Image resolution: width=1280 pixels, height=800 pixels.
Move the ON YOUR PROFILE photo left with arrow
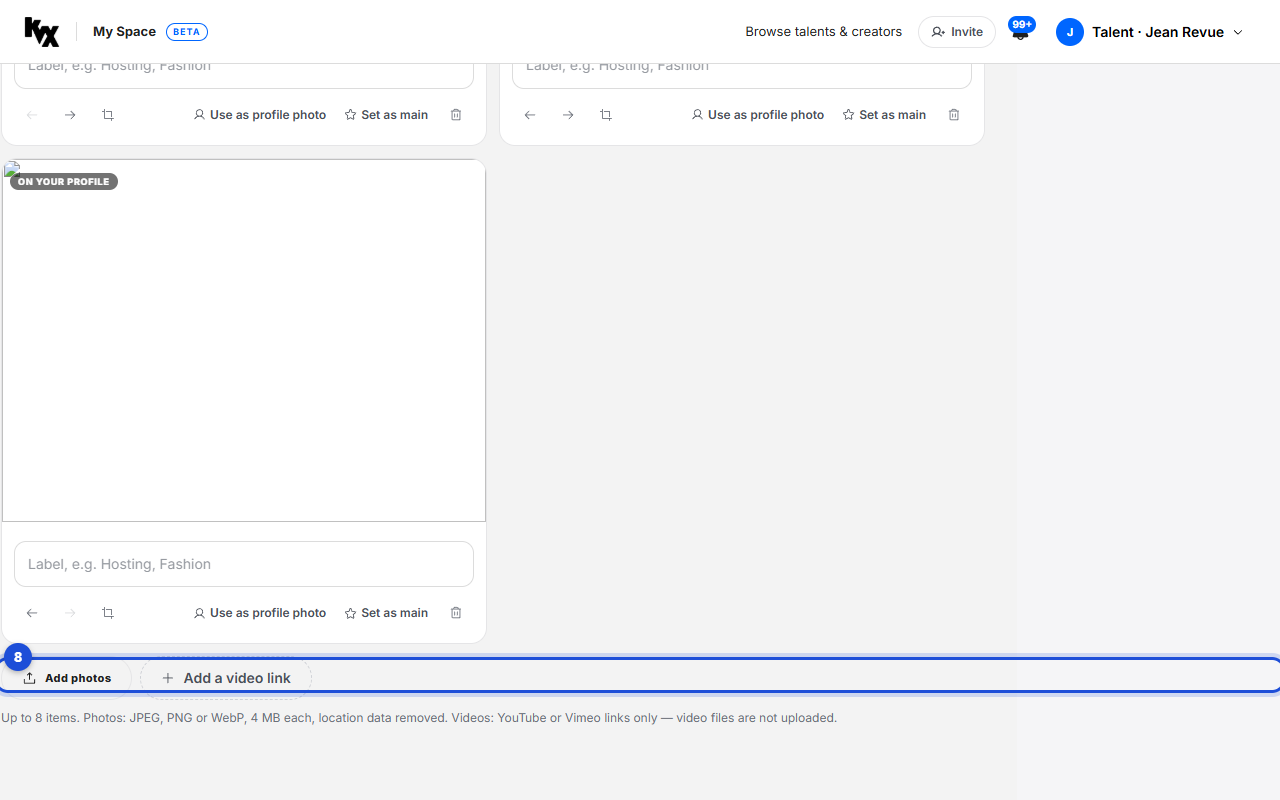[x=32, y=613]
